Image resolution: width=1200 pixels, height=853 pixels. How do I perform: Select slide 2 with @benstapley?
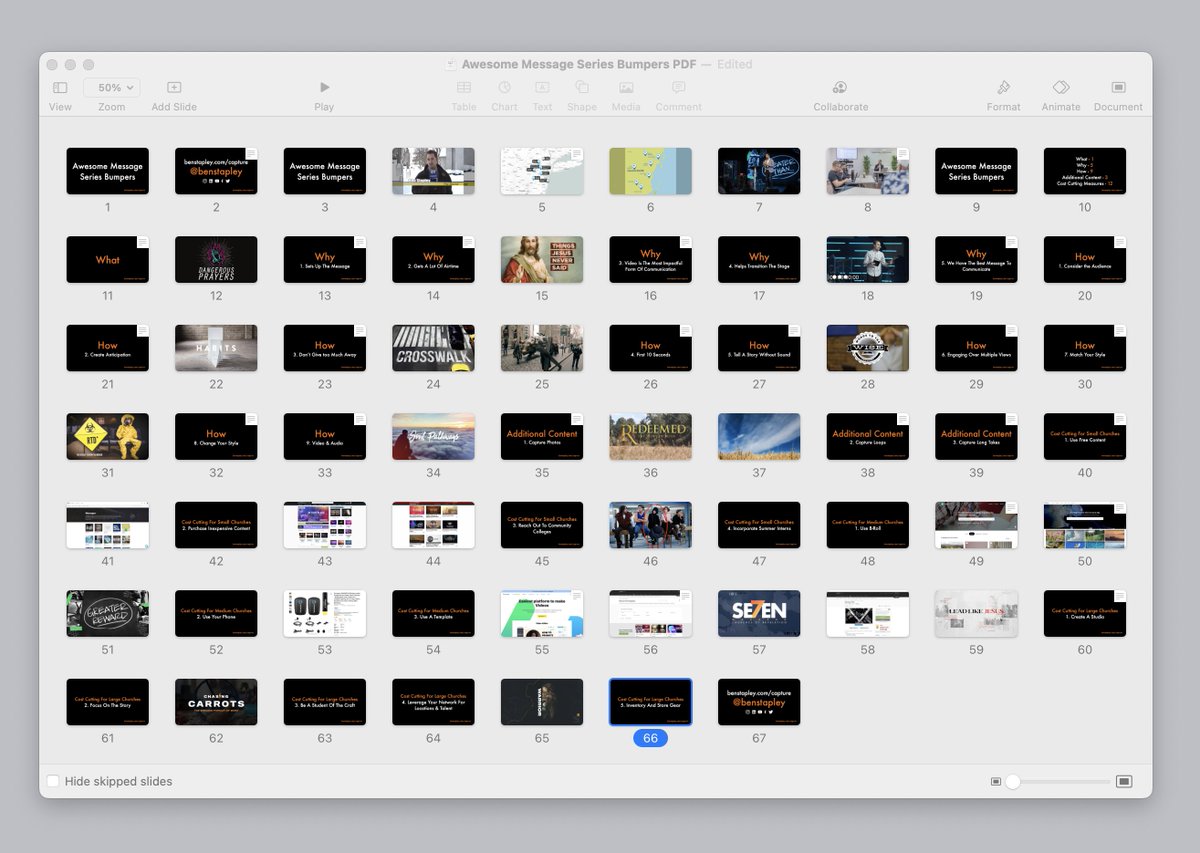pos(216,171)
